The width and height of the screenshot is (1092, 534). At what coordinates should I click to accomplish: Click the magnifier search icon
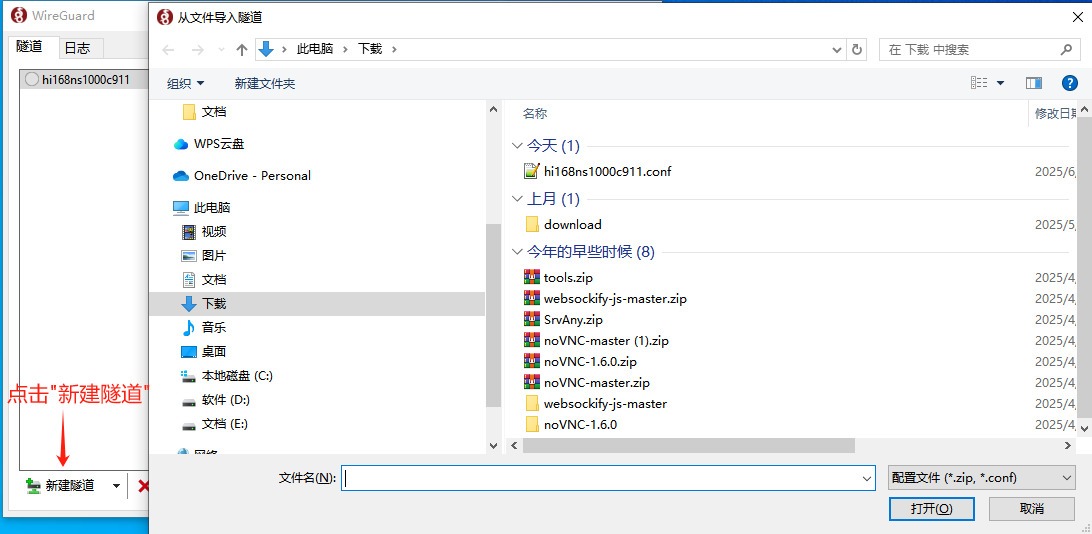point(1066,49)
